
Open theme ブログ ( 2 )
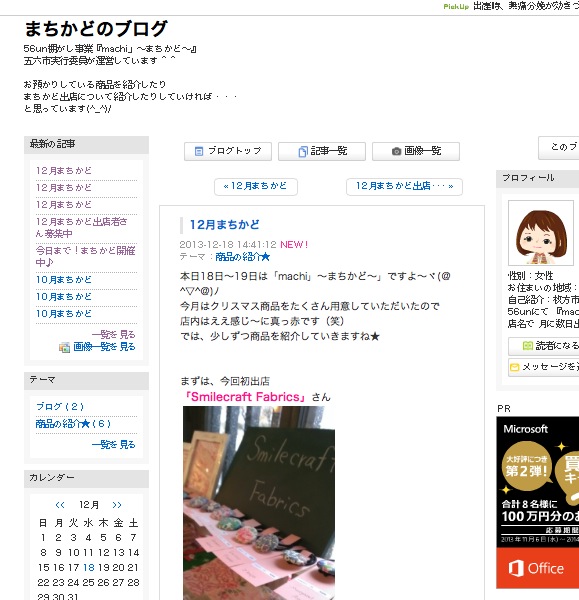pyautogui.click(x=60, y=406)
